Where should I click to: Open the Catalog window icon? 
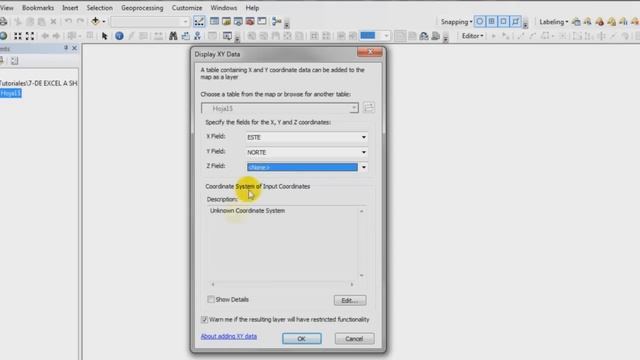pyautogui.click(x=226, y=21)
